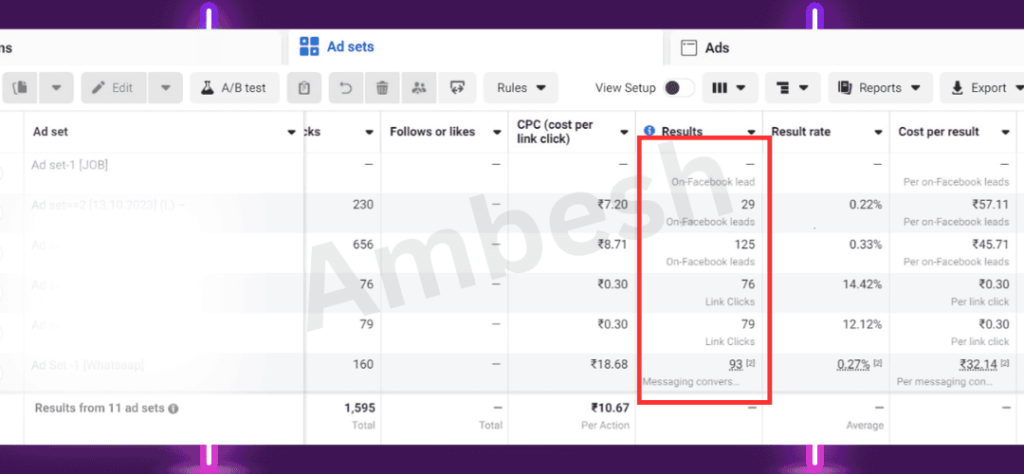This screenshot has height=474, width=1024.
Task: Click the preview share icon beside audience icon
Action: coord(457,88)
